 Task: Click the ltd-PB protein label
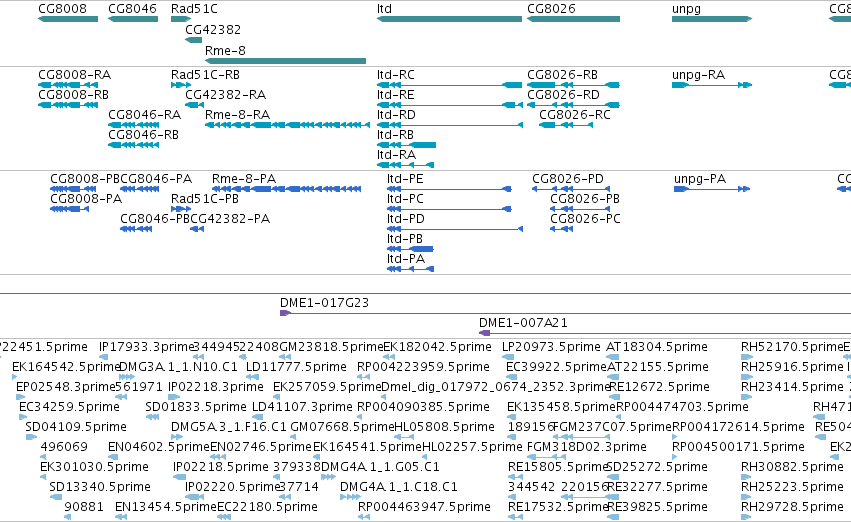405,239
